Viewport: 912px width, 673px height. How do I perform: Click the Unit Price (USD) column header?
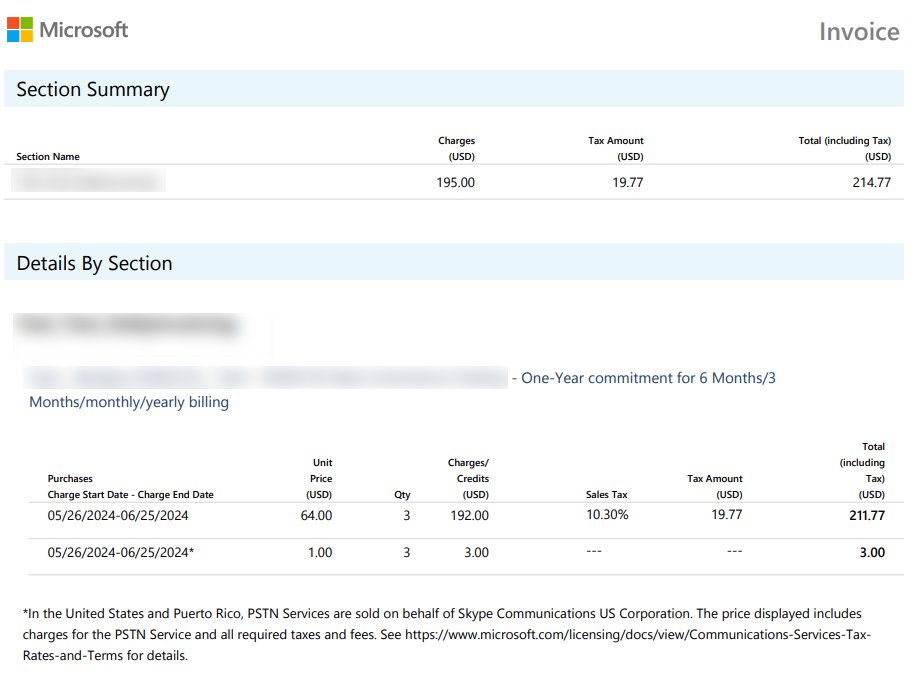[319, 479]
